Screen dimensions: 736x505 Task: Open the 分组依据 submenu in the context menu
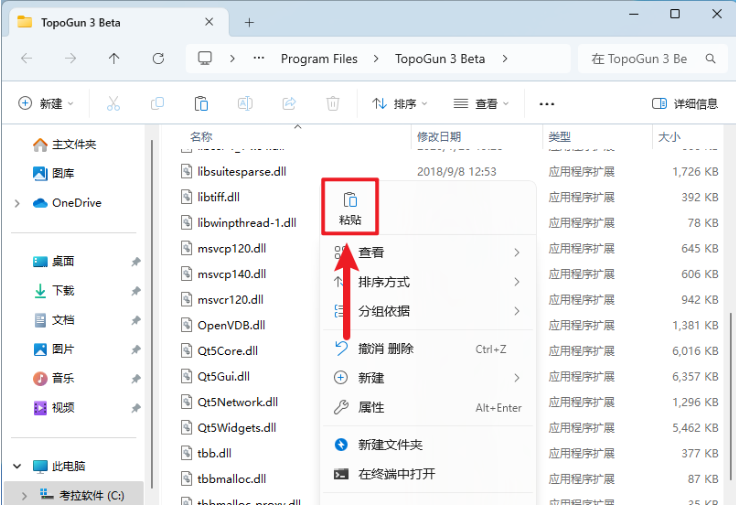tap(428, 311)
